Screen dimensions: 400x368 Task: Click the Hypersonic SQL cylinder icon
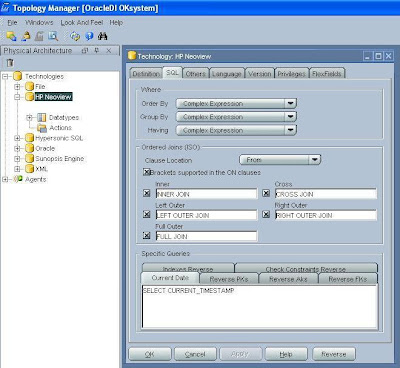click(x=30, y=138)
